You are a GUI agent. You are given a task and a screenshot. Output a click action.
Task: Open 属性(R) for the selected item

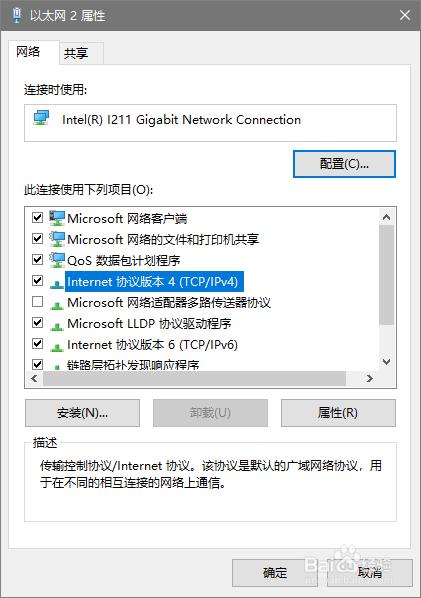(x=338, y=413)
